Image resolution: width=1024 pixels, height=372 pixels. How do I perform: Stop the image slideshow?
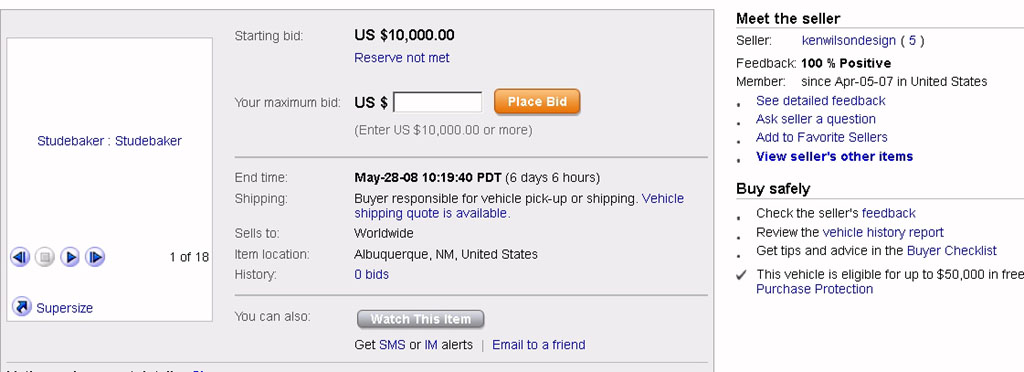[44, 257]
